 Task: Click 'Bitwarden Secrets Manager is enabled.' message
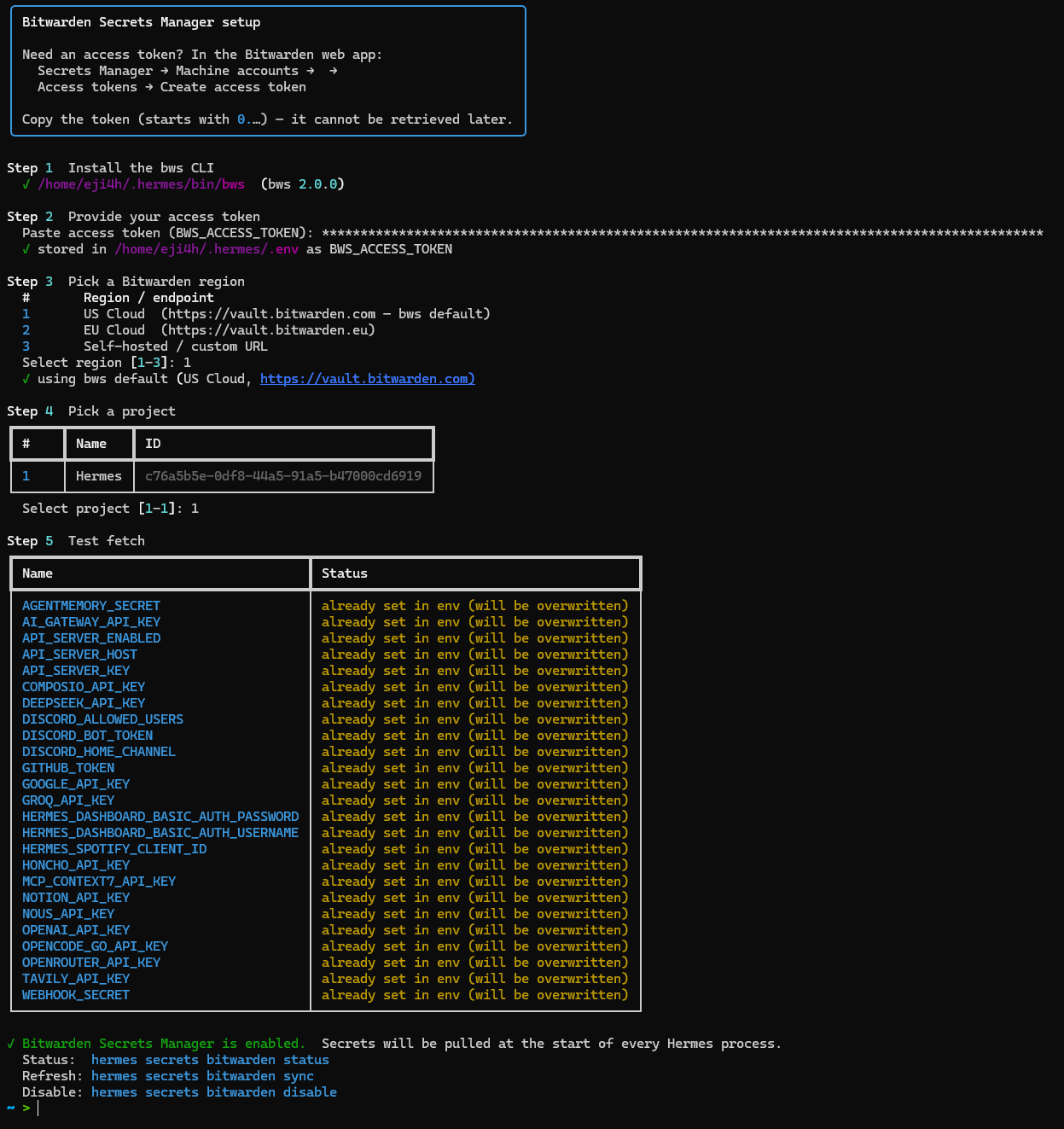click(x=164, y=1044)
